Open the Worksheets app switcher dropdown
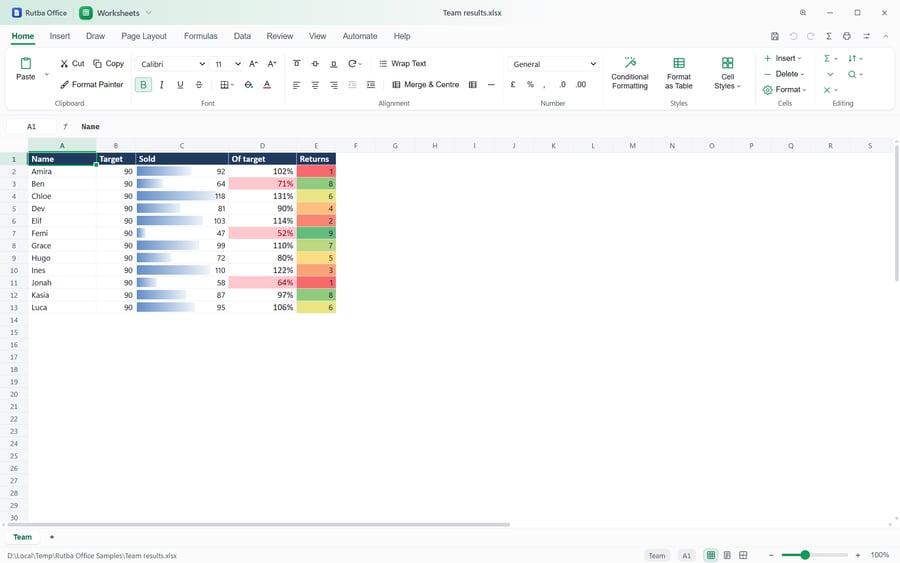Image resolution: width=900 pixels, height=563 pixels. (x=149, y=13)
